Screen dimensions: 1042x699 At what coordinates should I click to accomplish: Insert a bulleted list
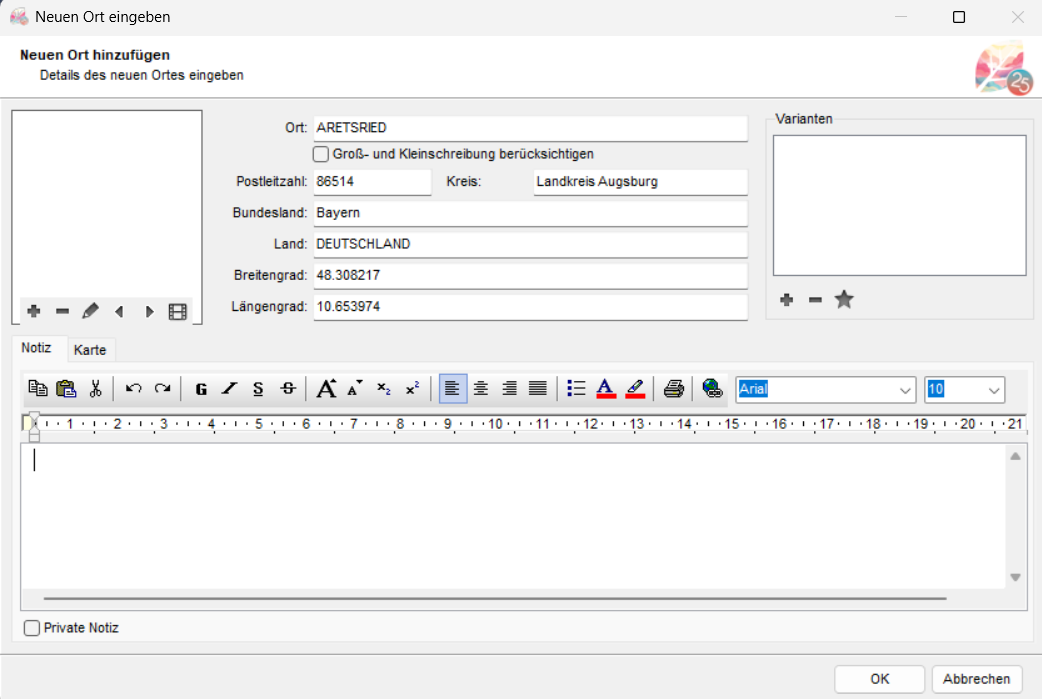coord(576,388)
